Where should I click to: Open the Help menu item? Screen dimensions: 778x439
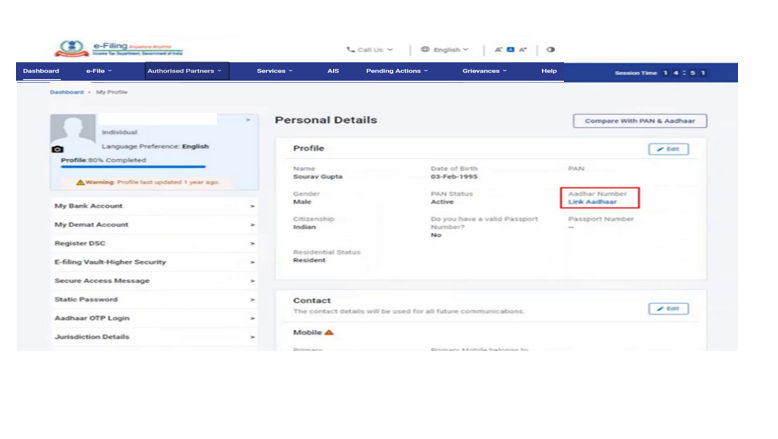tap(549, 71)
